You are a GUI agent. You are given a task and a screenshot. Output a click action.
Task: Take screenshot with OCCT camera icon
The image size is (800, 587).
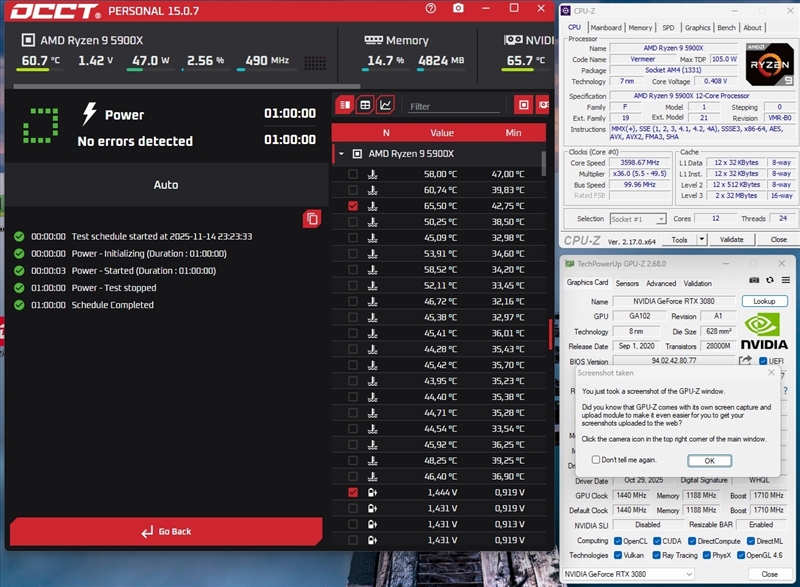pos(458,9)
